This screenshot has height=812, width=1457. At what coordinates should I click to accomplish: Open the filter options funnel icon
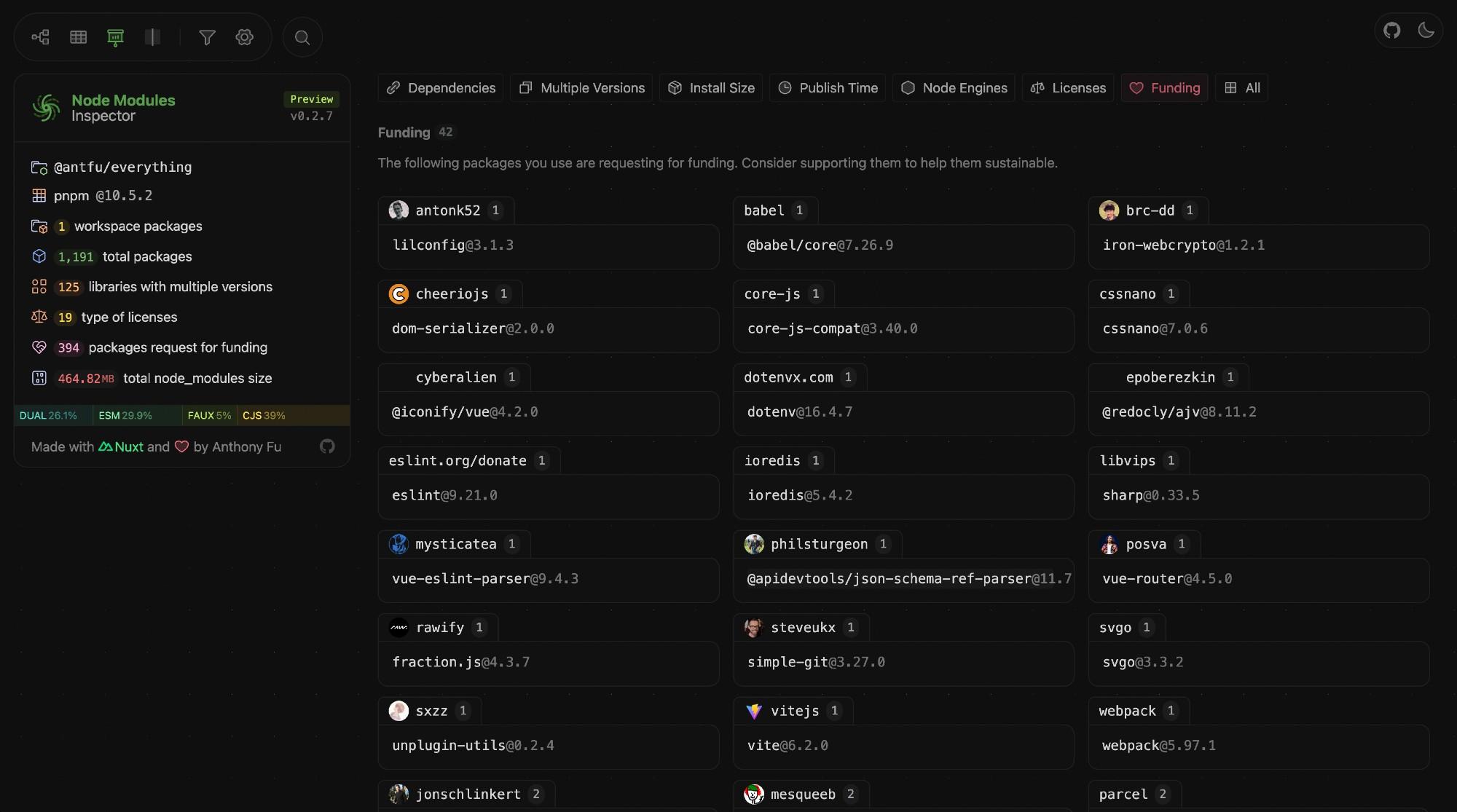(x=207, y=37)
